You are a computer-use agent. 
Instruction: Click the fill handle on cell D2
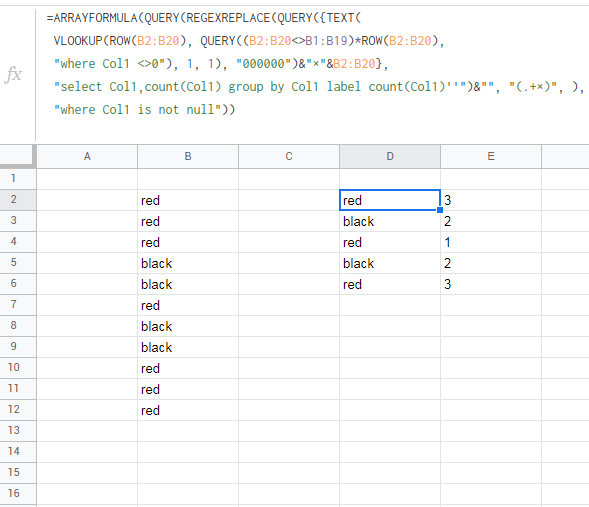pos(440,210)
